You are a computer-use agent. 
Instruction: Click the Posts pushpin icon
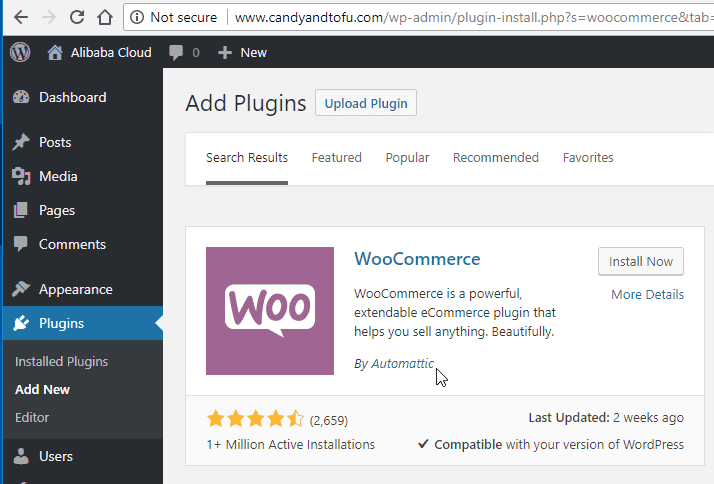tap(21, 142)
